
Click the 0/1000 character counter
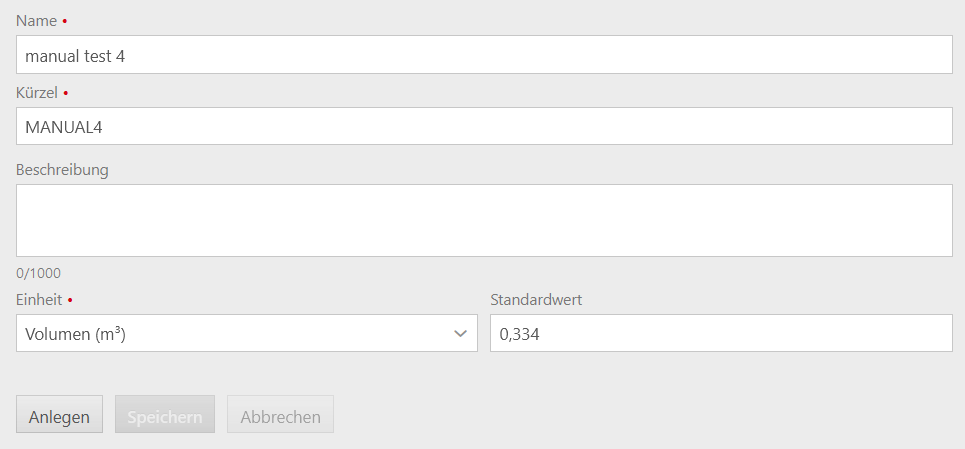pyautogui.click(x=38, y=273)
